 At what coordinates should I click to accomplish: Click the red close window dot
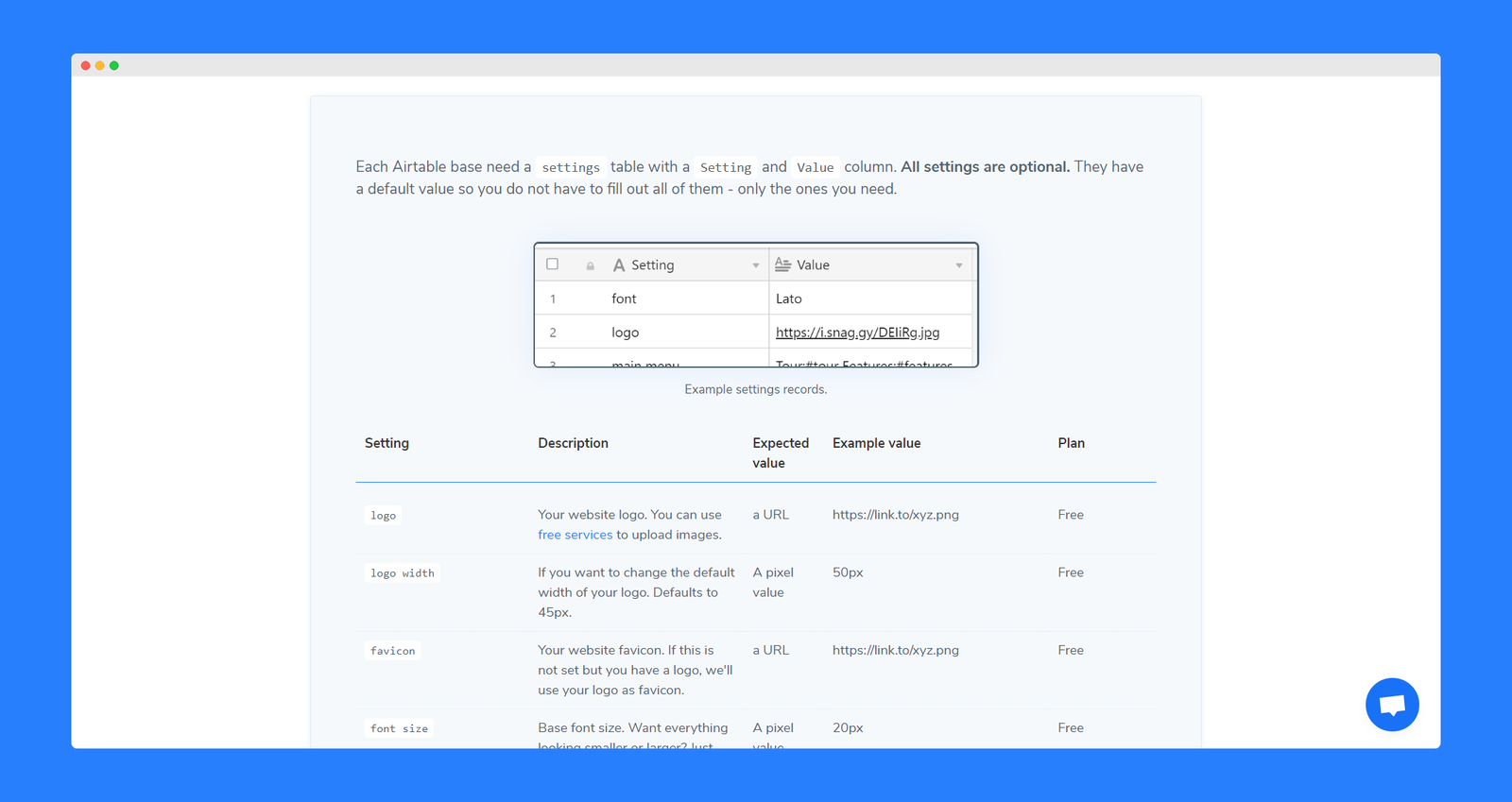(x=86, y=65)
